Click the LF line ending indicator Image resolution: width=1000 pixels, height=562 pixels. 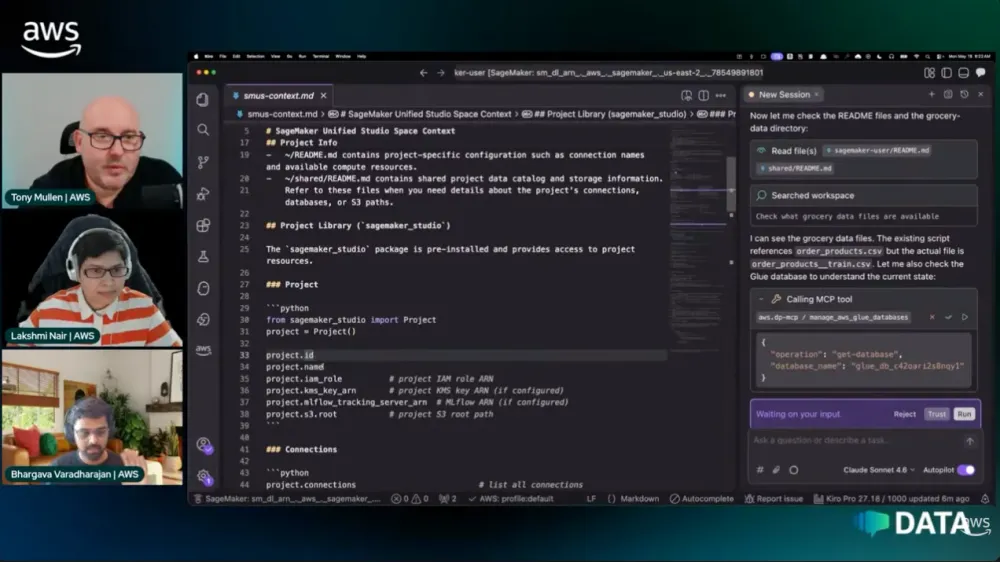[591, 499]
